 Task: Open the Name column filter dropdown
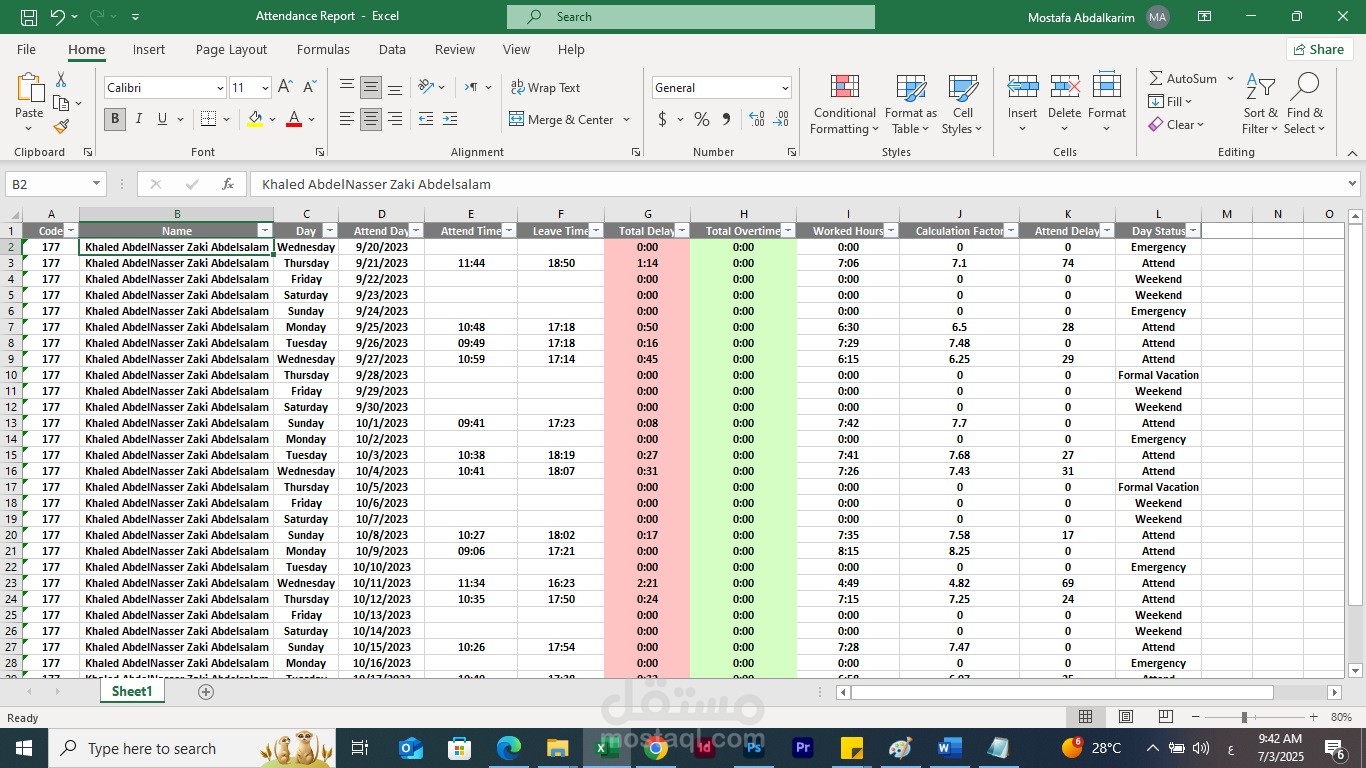tap(265, 231)
